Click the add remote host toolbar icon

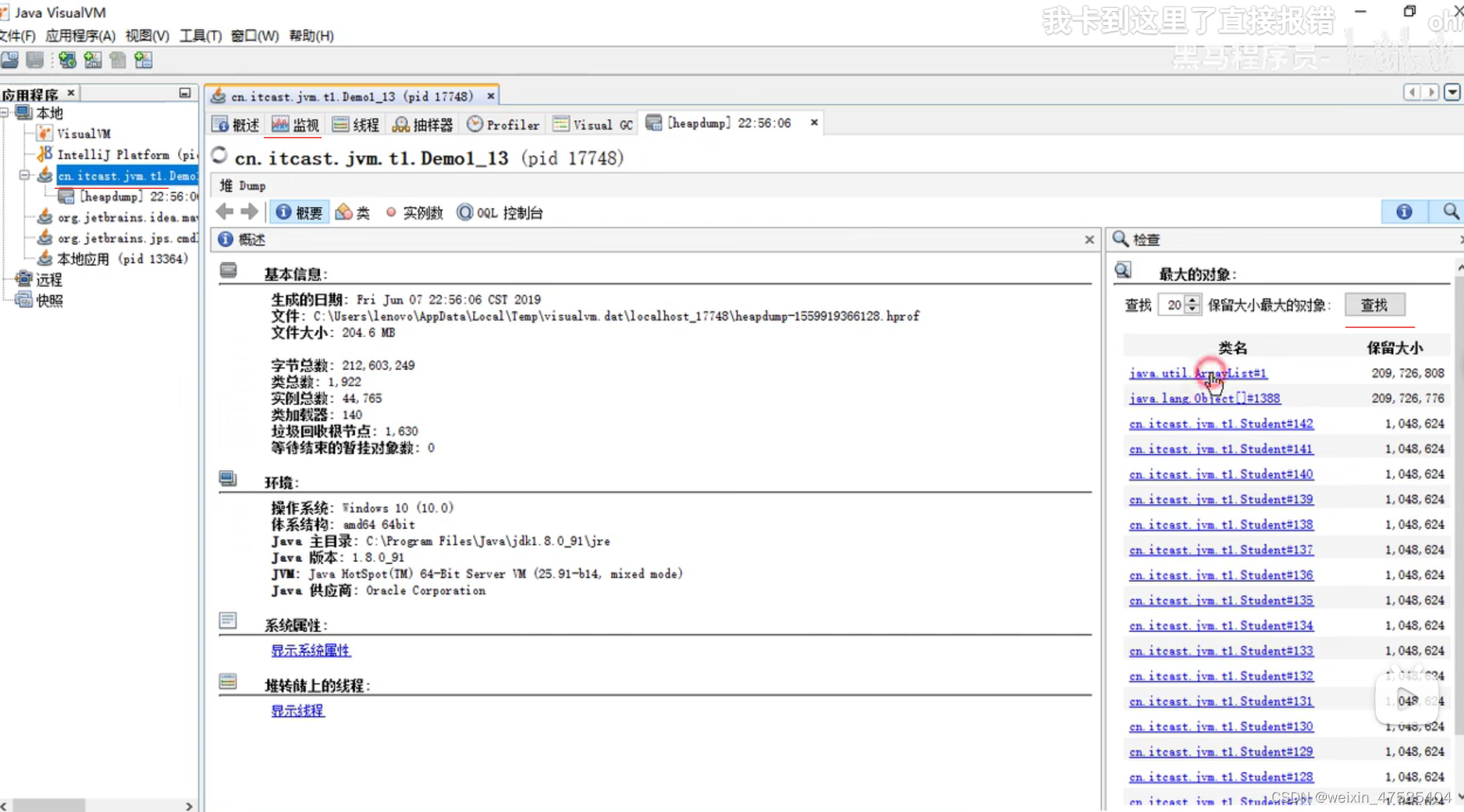point(67,60)
